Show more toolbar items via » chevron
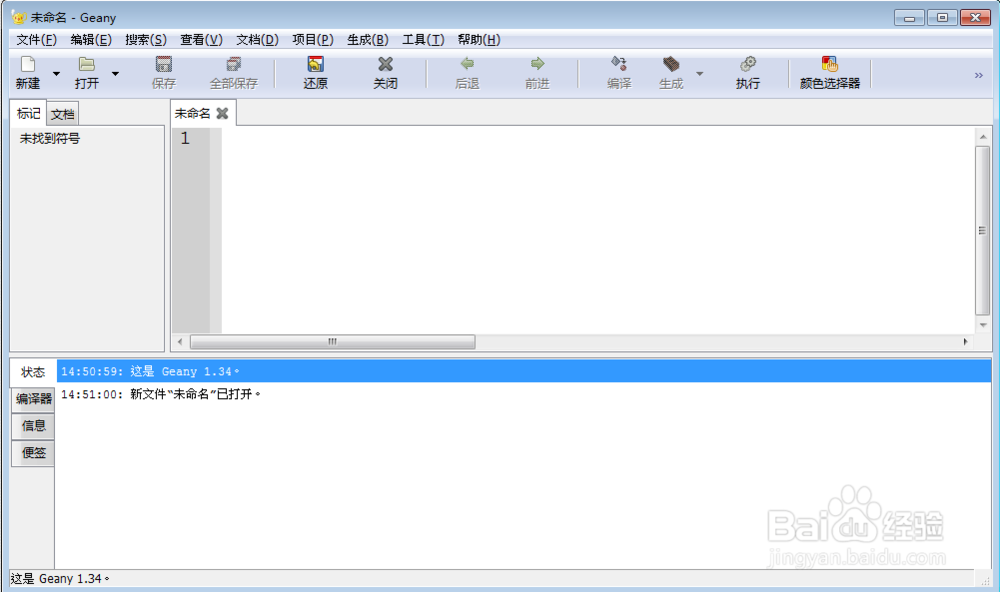 [978, 75]
